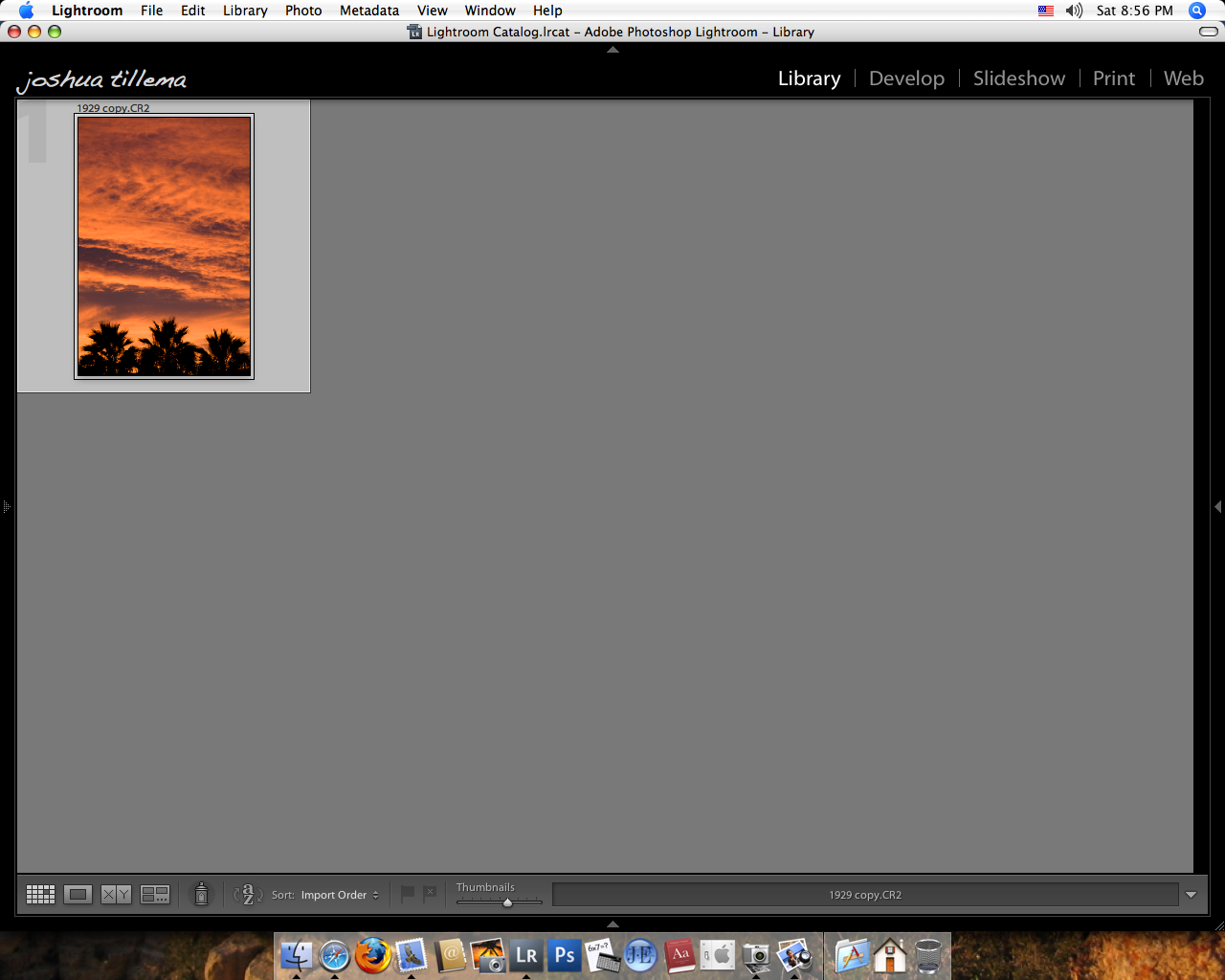This screenshot has height=980, width=1225.
Task: Open Address Book from the Dock
Action: coord(450,955)
